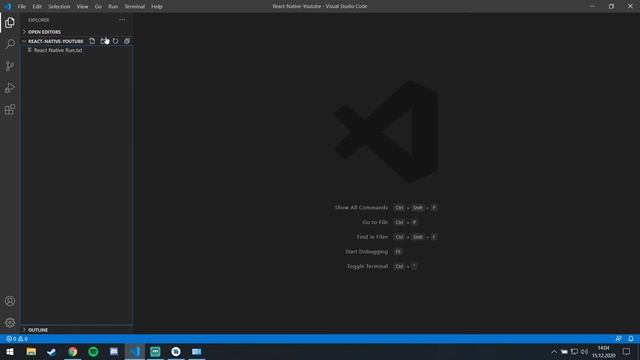
Task: Open the Source Control view
Action: (10, 66)
